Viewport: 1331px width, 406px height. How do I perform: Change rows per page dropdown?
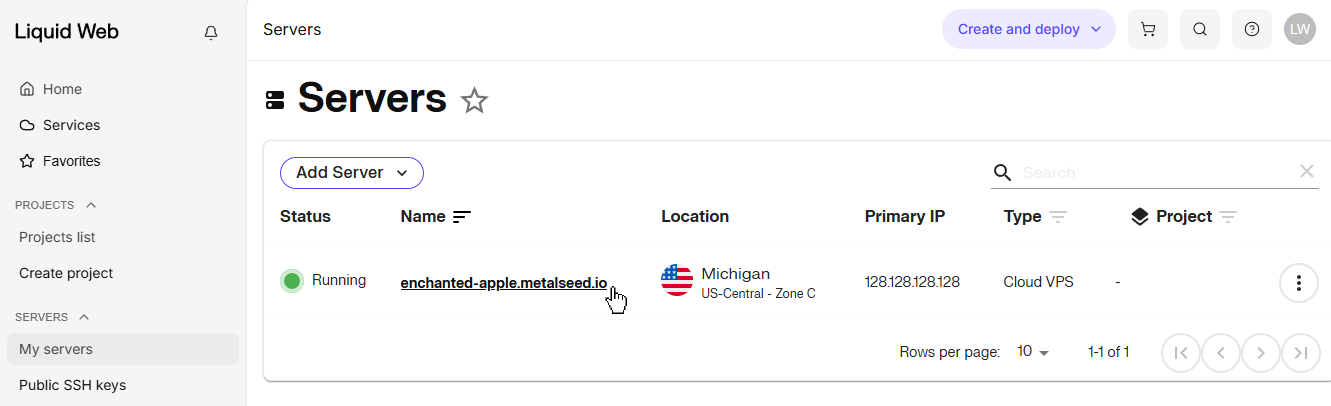[x=1034, y=352]
